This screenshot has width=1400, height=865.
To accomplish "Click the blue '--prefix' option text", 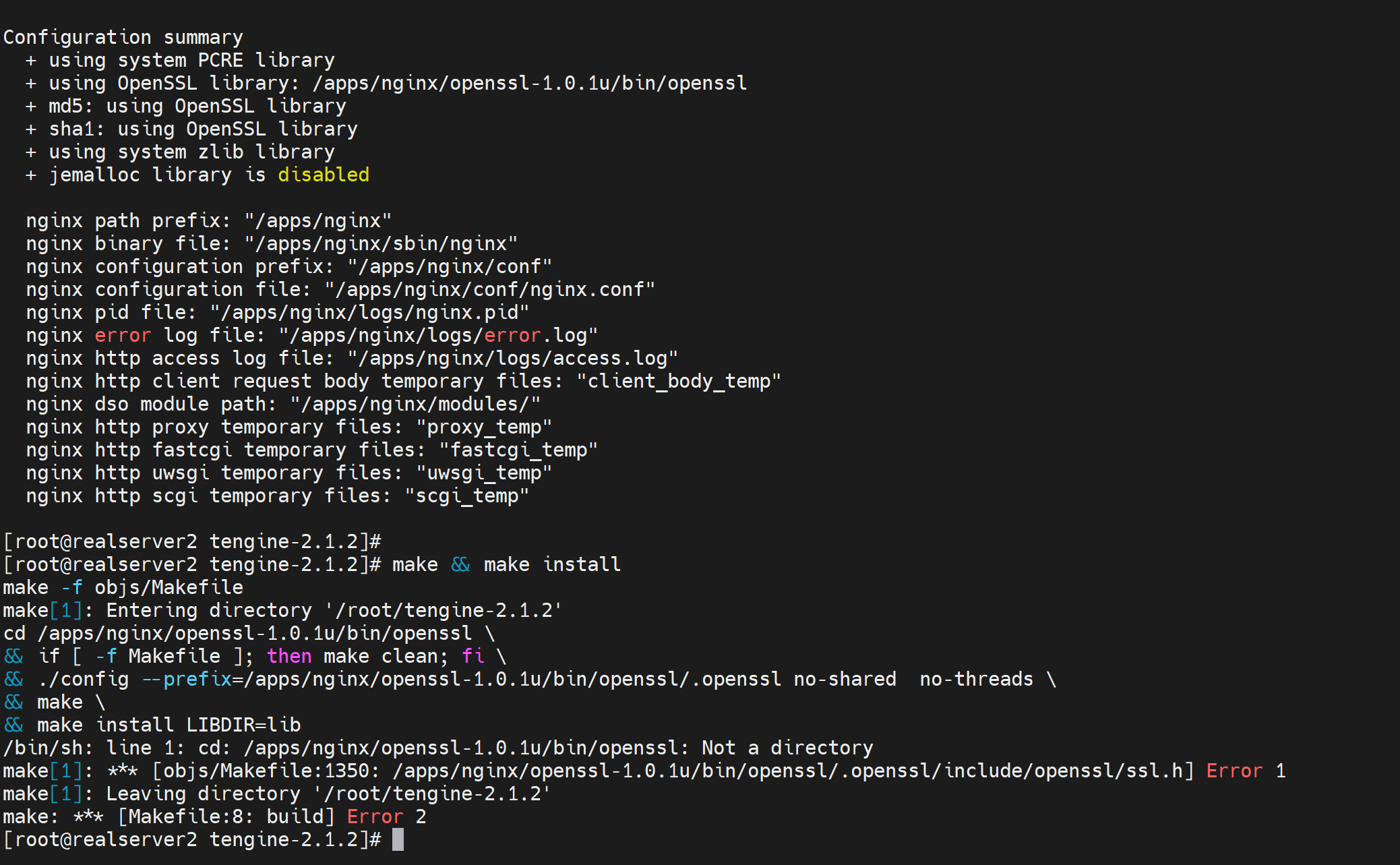I will pos(186,679).
